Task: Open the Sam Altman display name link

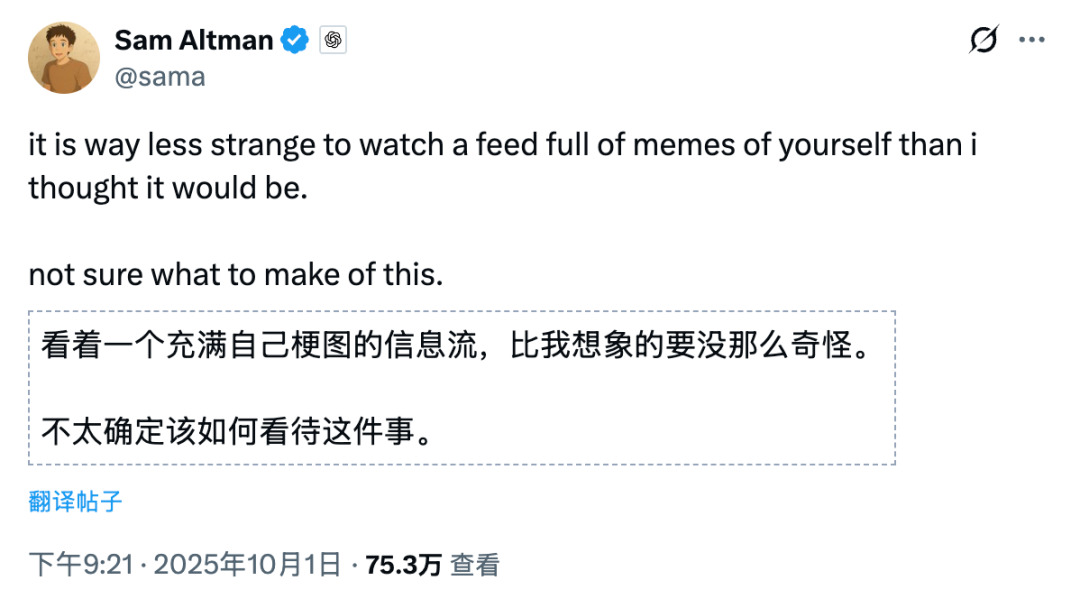Action: [x=194, y=40]
